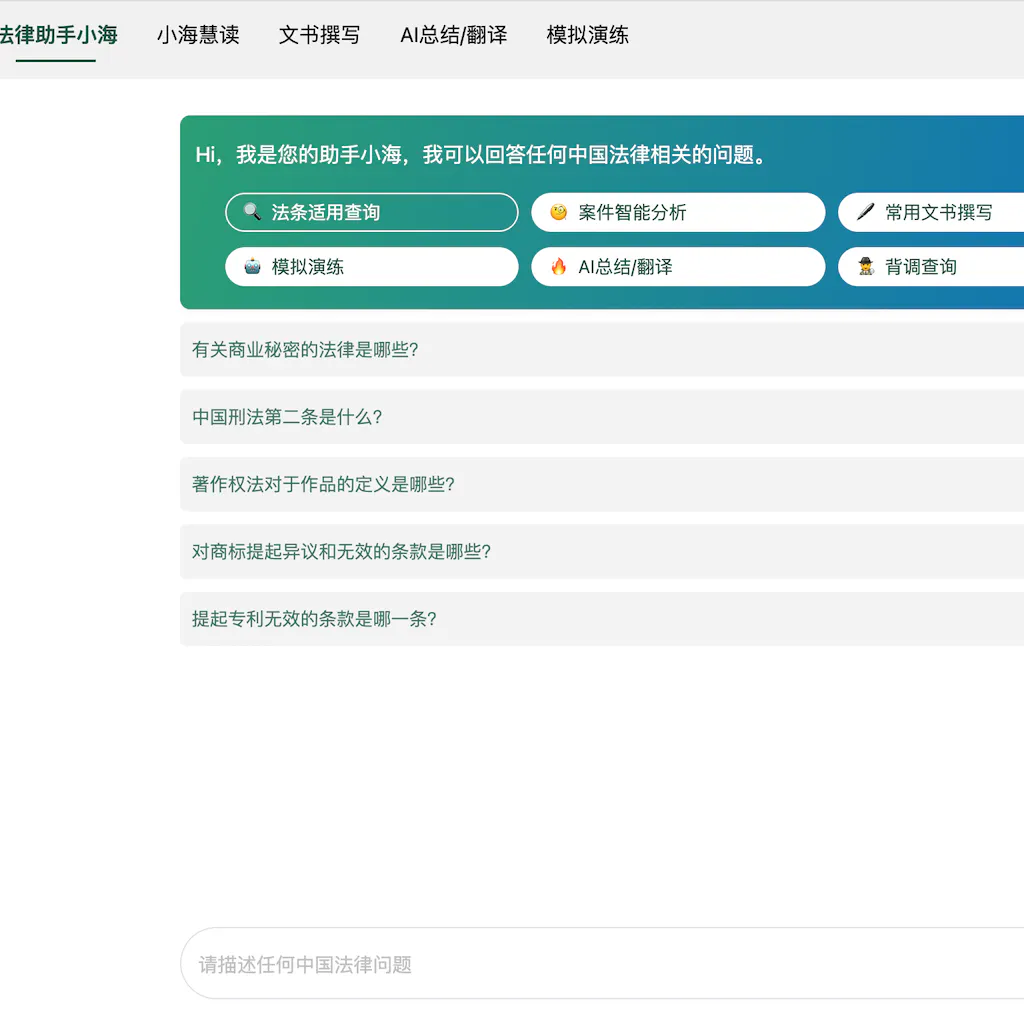Ask 中国刑法第二条是什么?
1024x1024 pixels.
pos(601,417)
